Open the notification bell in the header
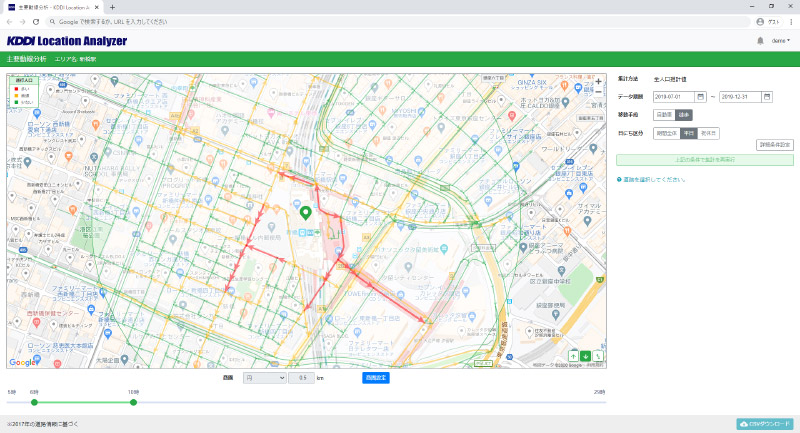This screenshot has height=433, width=800. coord(760,41)
